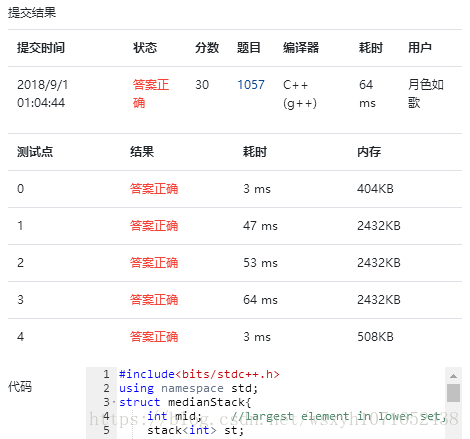Select the '47 ms' time value
Image resolution: width=470 pixels, height=439 pixels.
(x=260, y=226)
